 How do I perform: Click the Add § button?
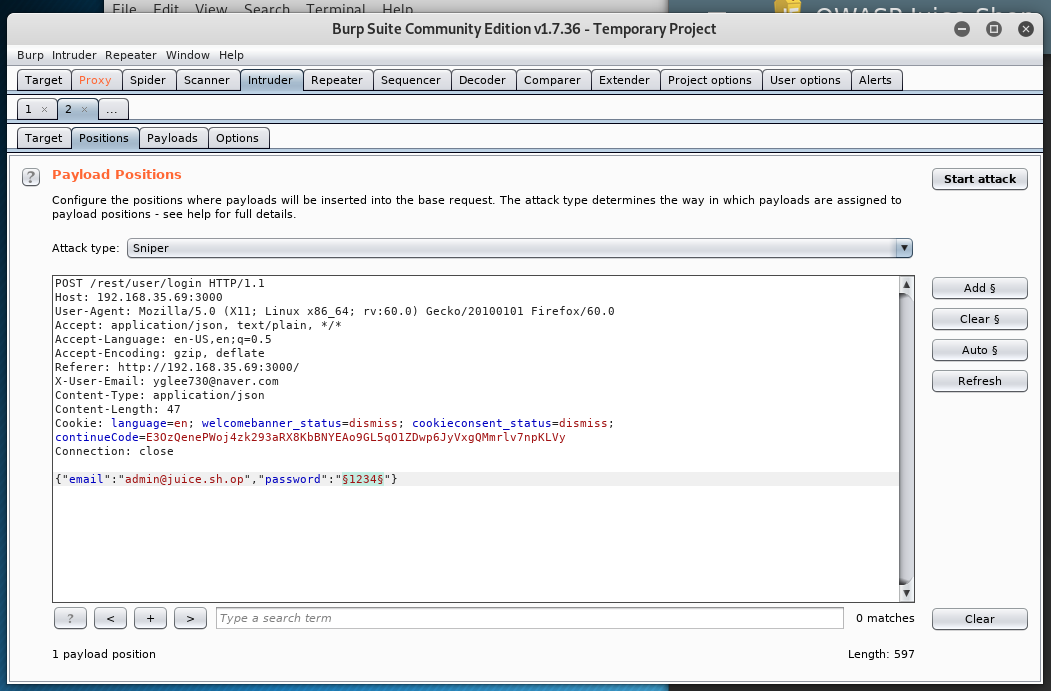[980, 288]
